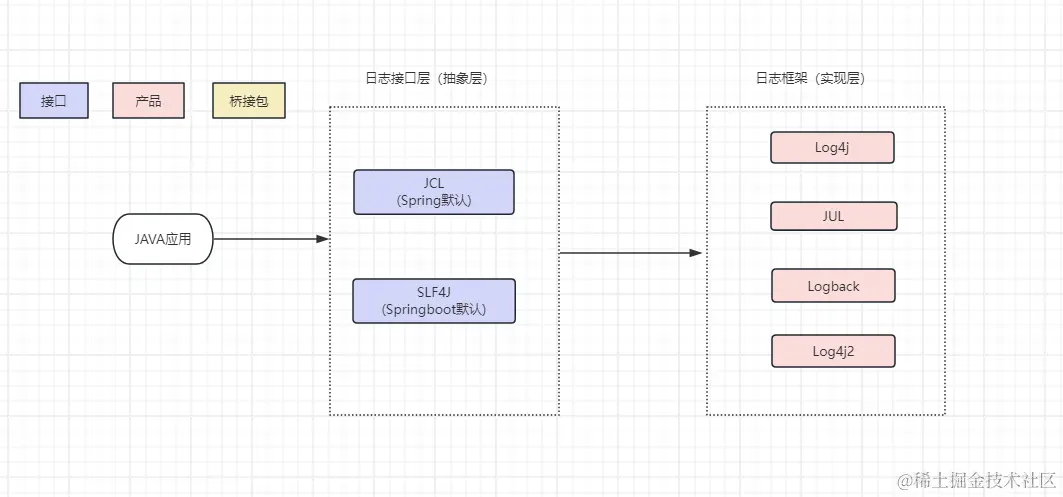Select the JCL (Spring默认) box
This screenshot has height=497, width=1063.
[x=434, y=192]
